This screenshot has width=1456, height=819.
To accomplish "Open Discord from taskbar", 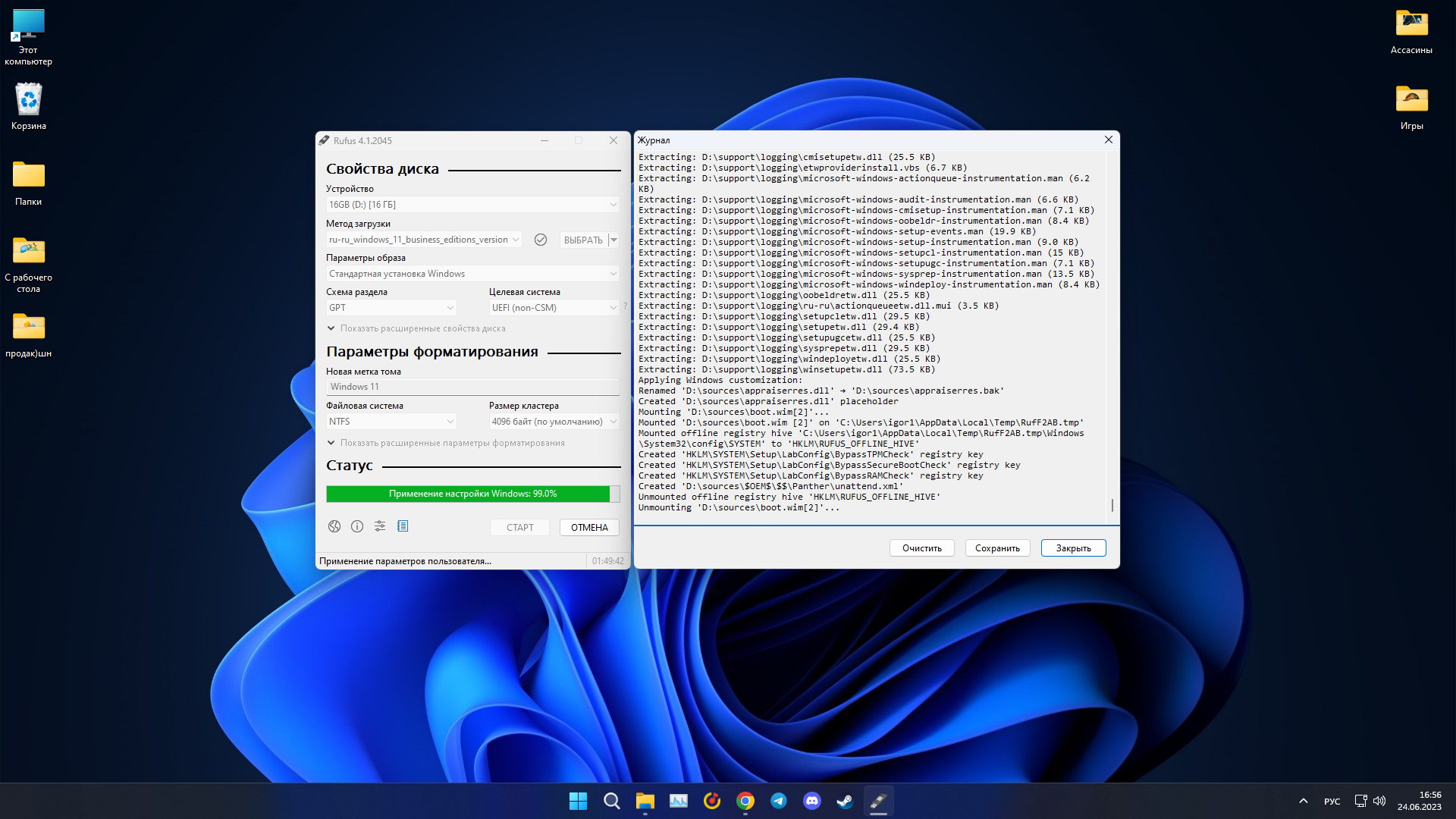I will 811,801.
